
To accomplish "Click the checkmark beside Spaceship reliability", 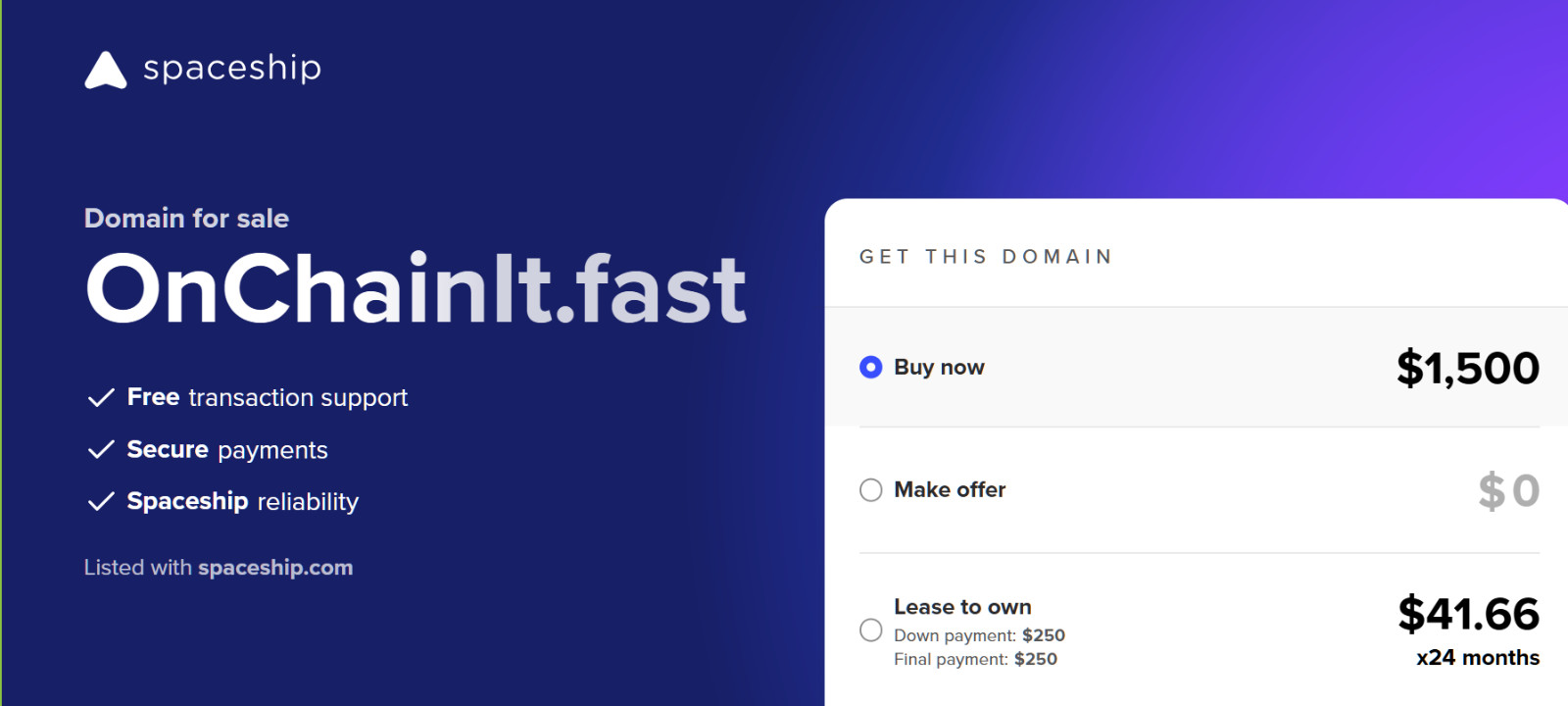I will [99, 501].
